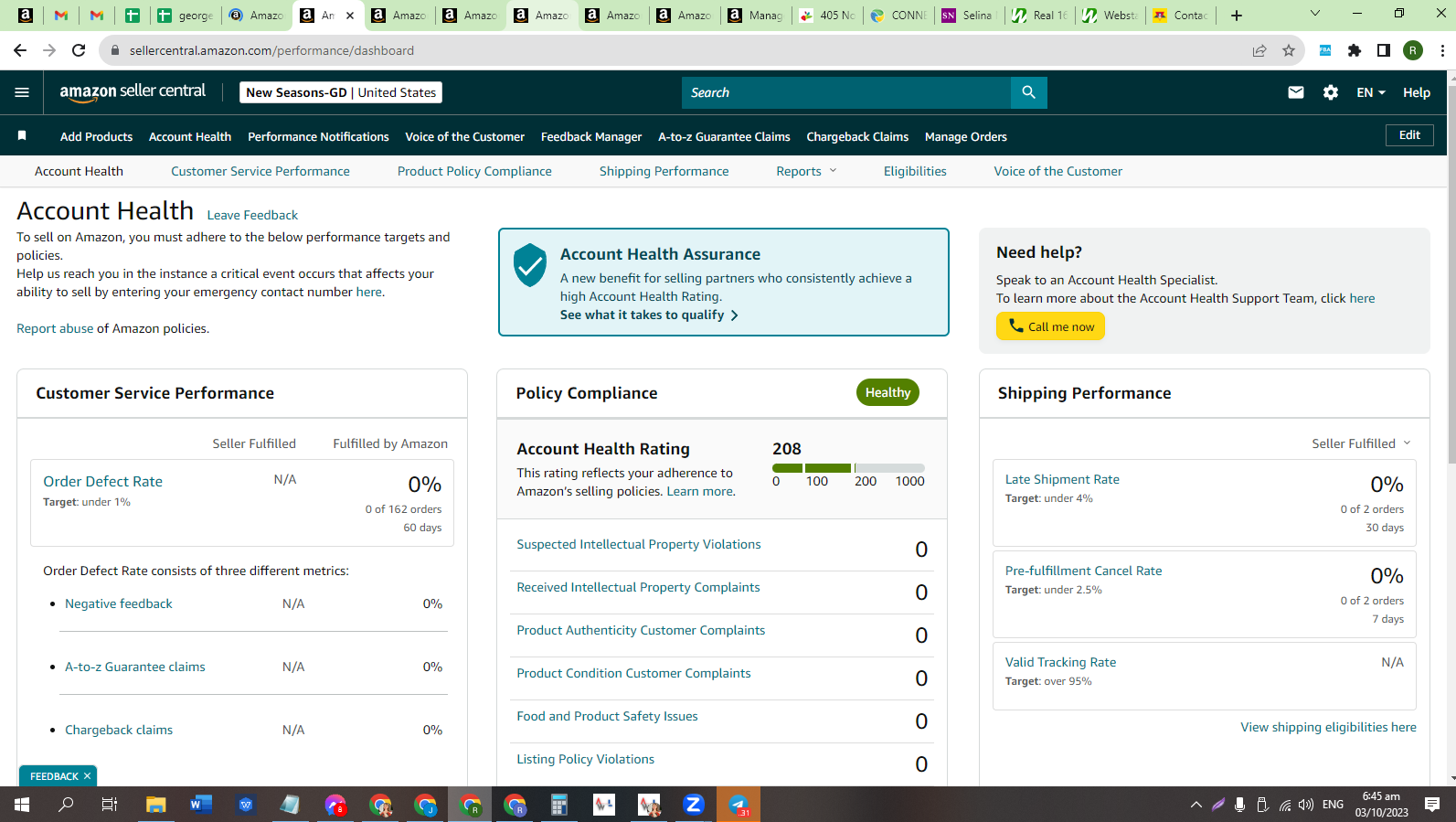Open the Calculator app from taskbar

coord(558,805)
